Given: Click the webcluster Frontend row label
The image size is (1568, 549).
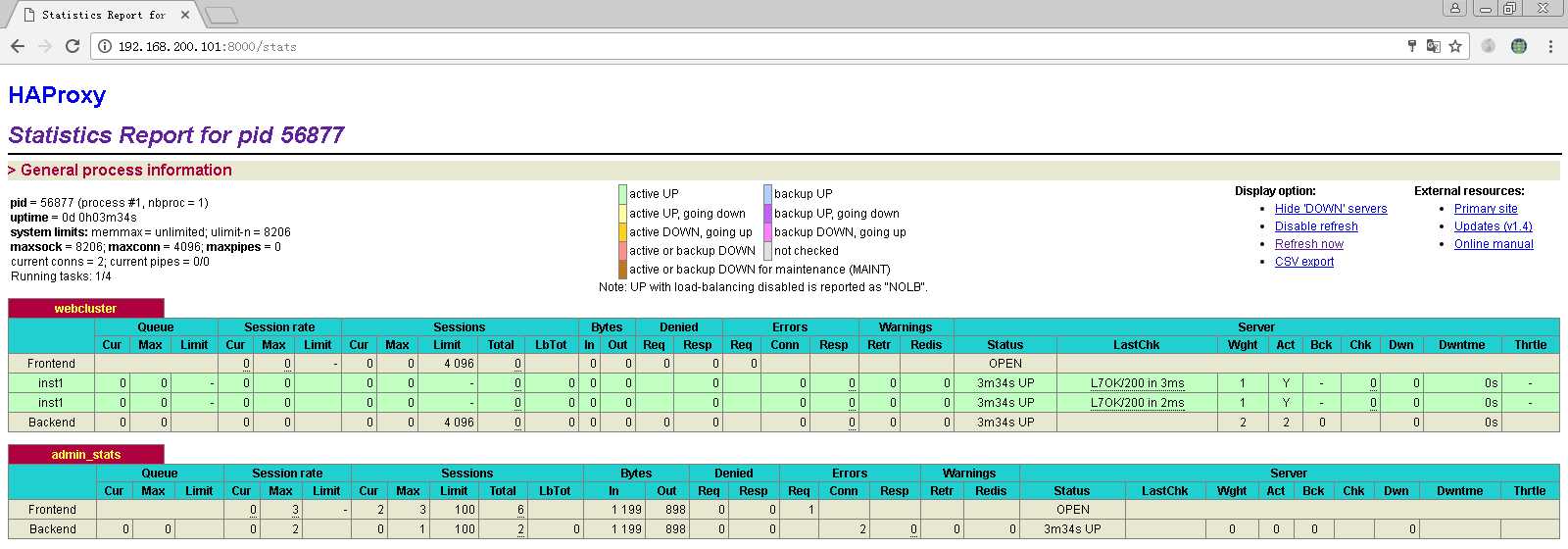Looking at the screenshot, I should 52,364.
